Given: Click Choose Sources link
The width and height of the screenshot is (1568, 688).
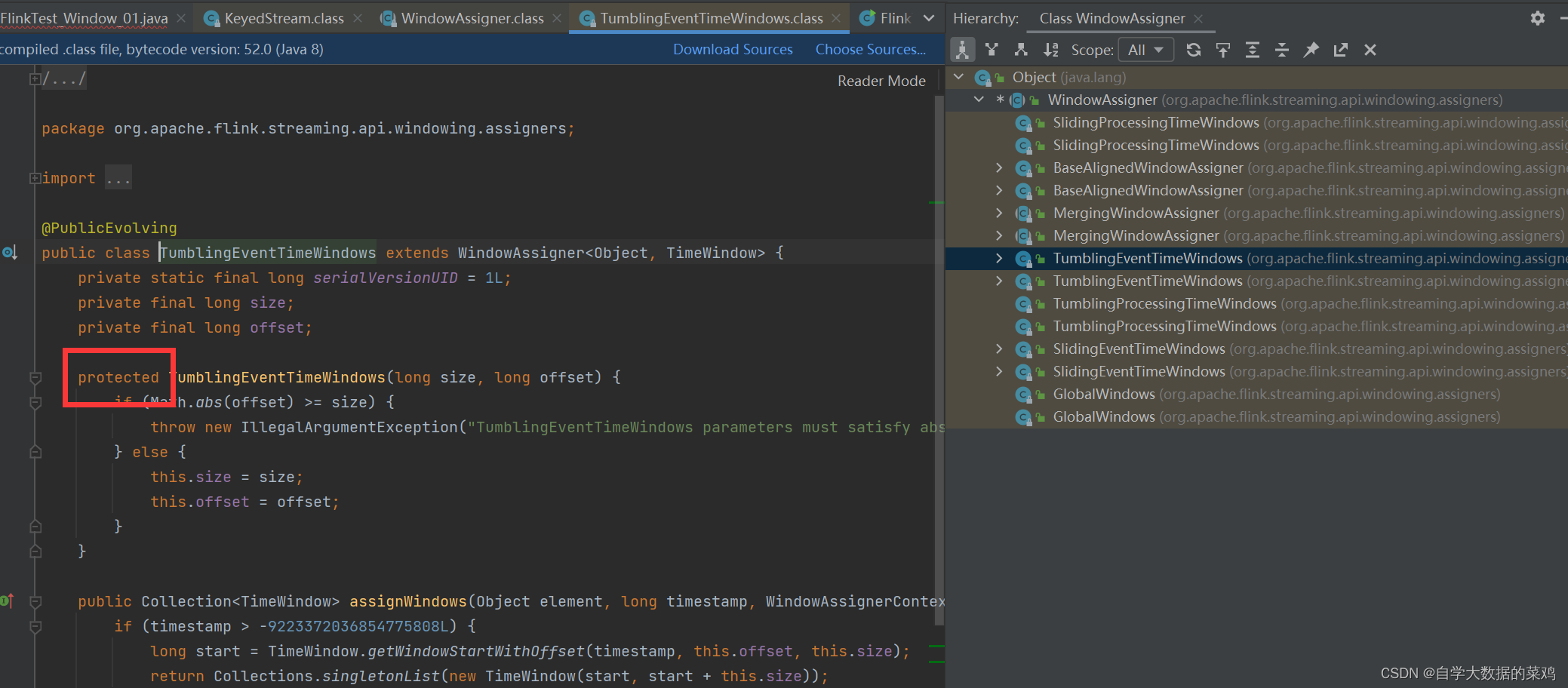Looking at the screenshot, I should pyautogui.click(x=871, y=49).
